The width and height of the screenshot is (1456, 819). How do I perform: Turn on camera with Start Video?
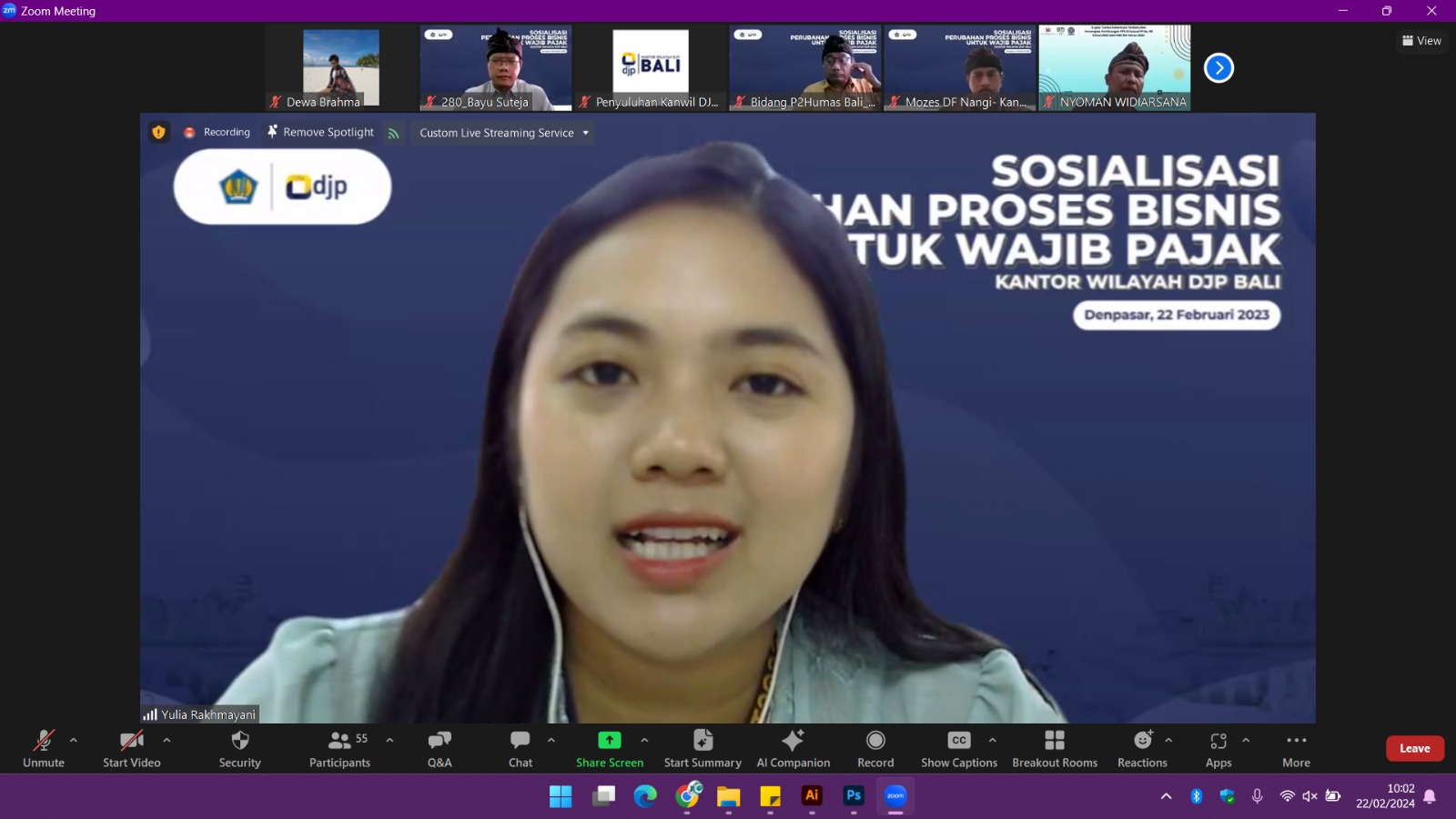[x=131, y=748]
